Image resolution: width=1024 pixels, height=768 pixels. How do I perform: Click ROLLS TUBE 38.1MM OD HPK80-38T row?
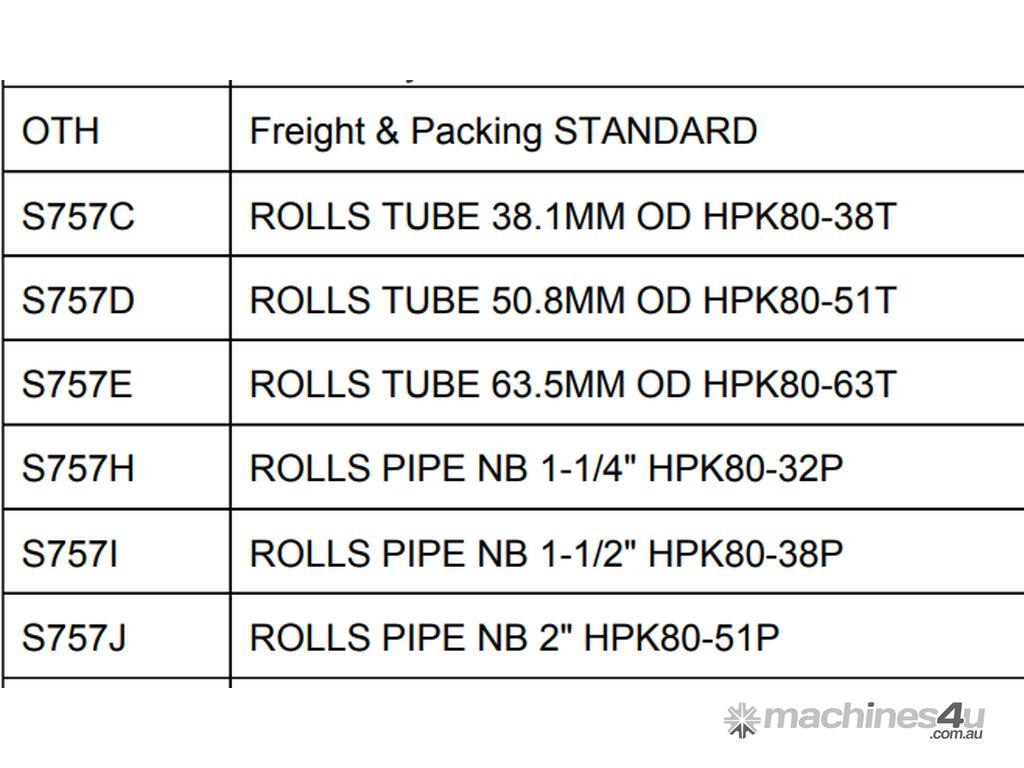[572, 216]
